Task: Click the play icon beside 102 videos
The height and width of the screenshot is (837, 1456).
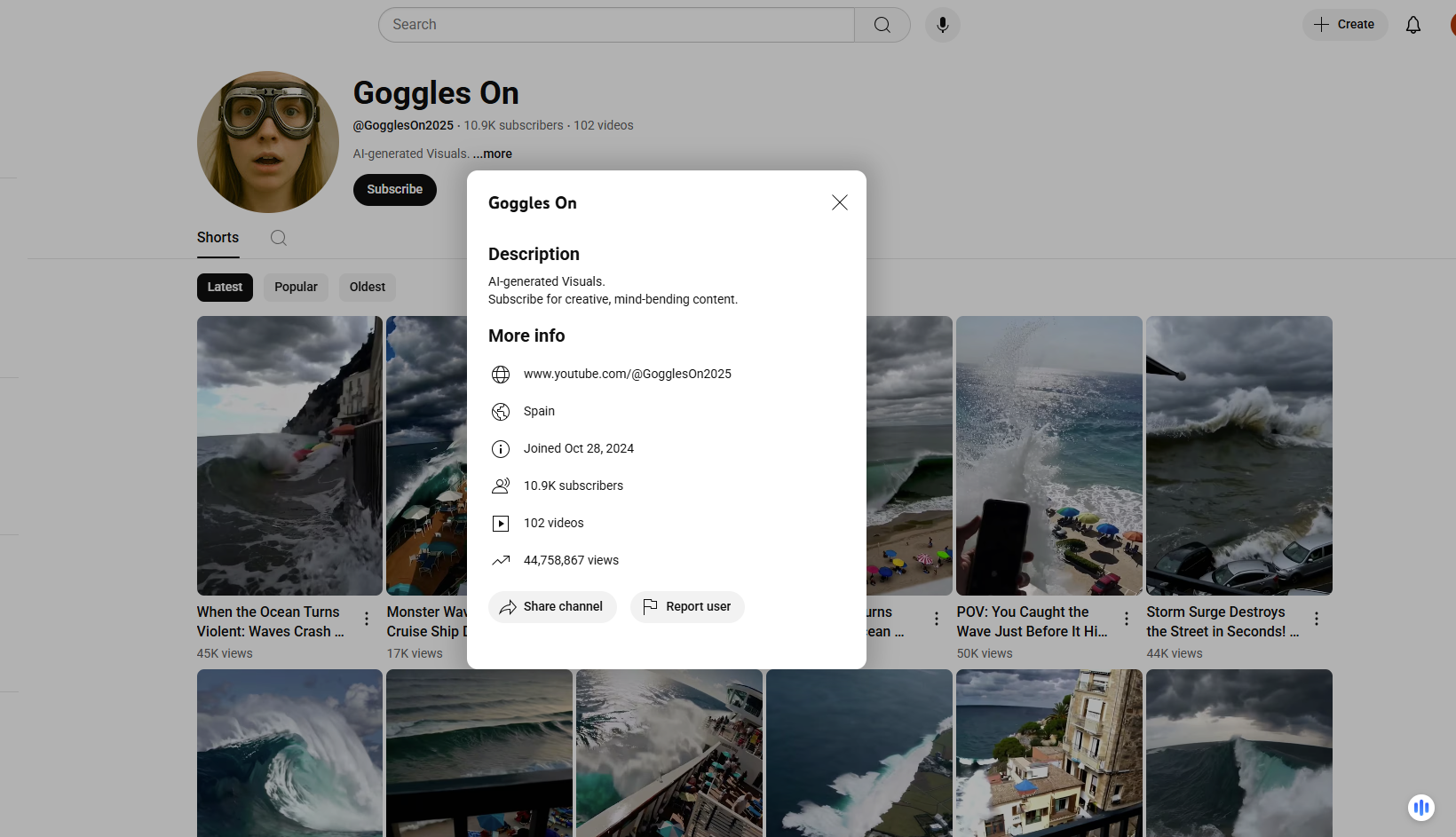Action: (501, 524)
